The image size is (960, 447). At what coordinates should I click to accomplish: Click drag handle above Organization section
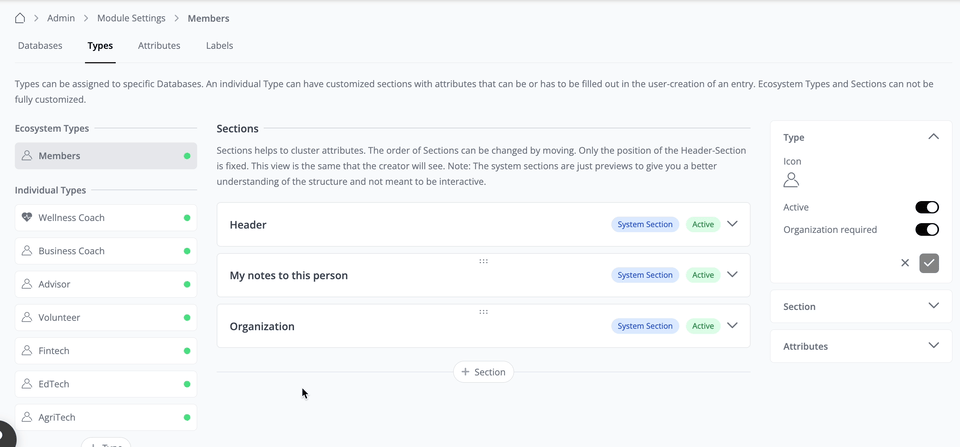pos(483,312)
